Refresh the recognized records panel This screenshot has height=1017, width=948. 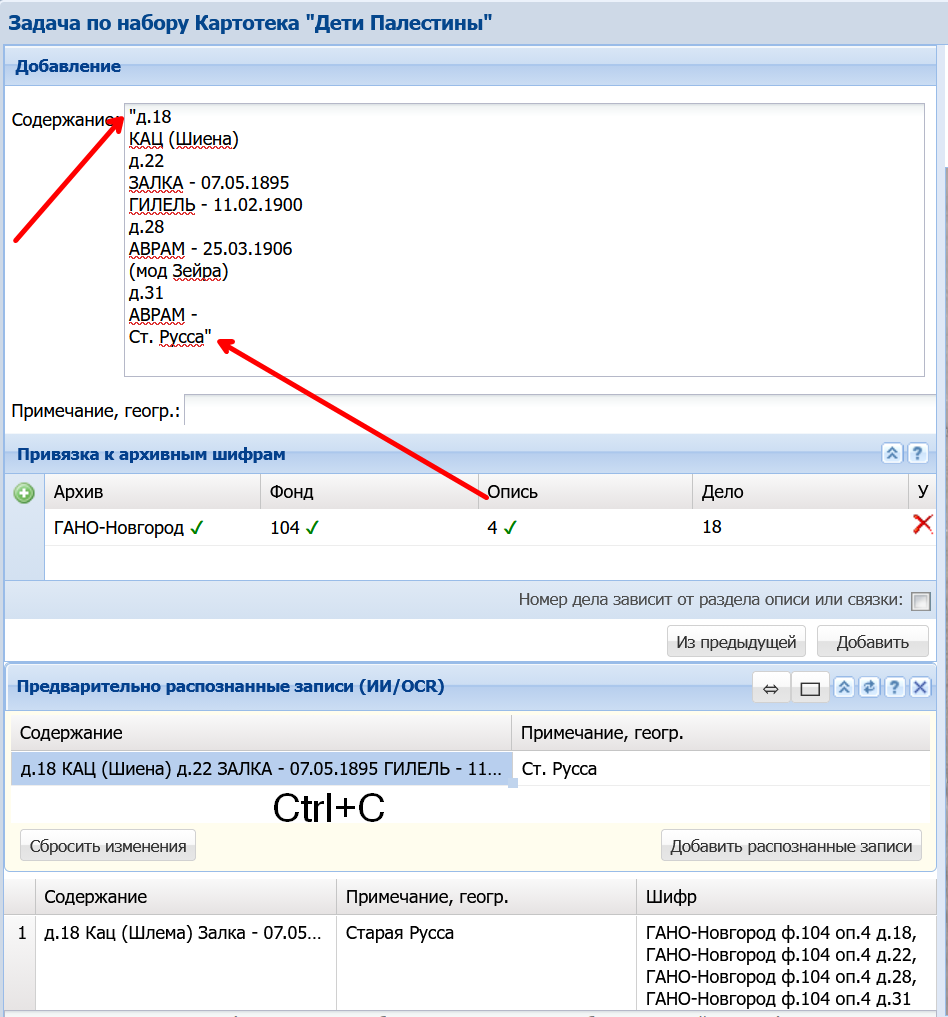(x=869, y=687)
